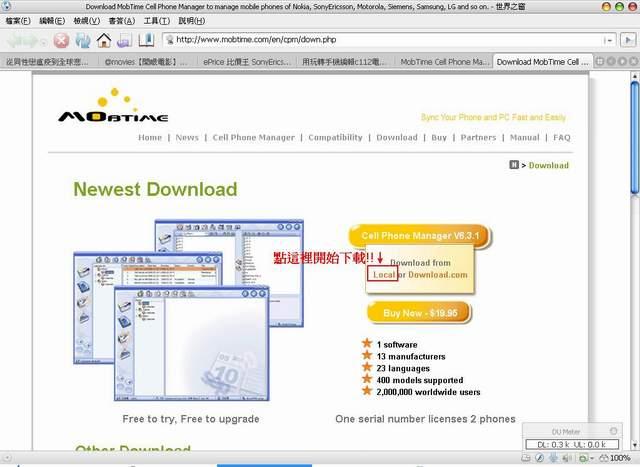Click the status bar pen-circle icon
Screen dimensions: 640x467
coord(540,458)
